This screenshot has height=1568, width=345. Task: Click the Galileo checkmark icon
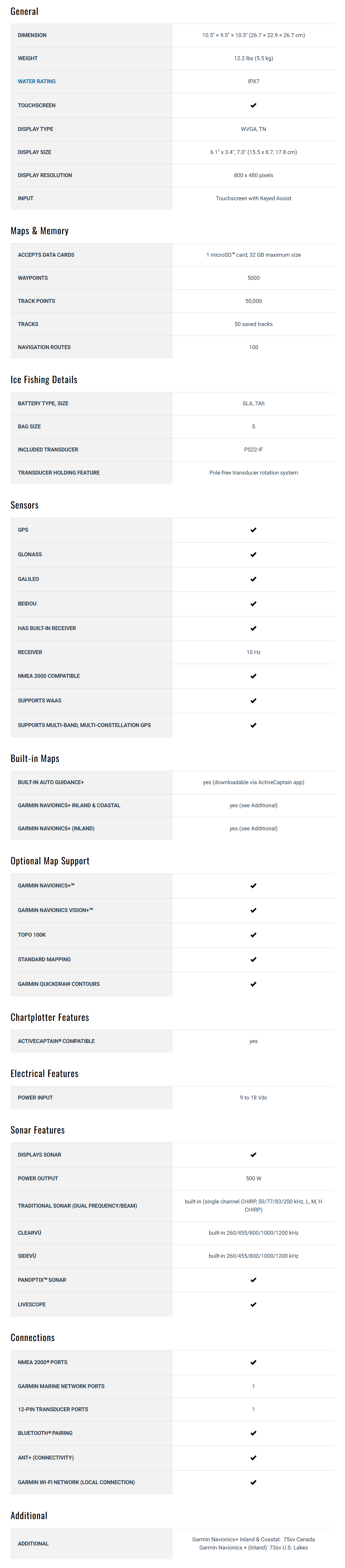(253, 579)
